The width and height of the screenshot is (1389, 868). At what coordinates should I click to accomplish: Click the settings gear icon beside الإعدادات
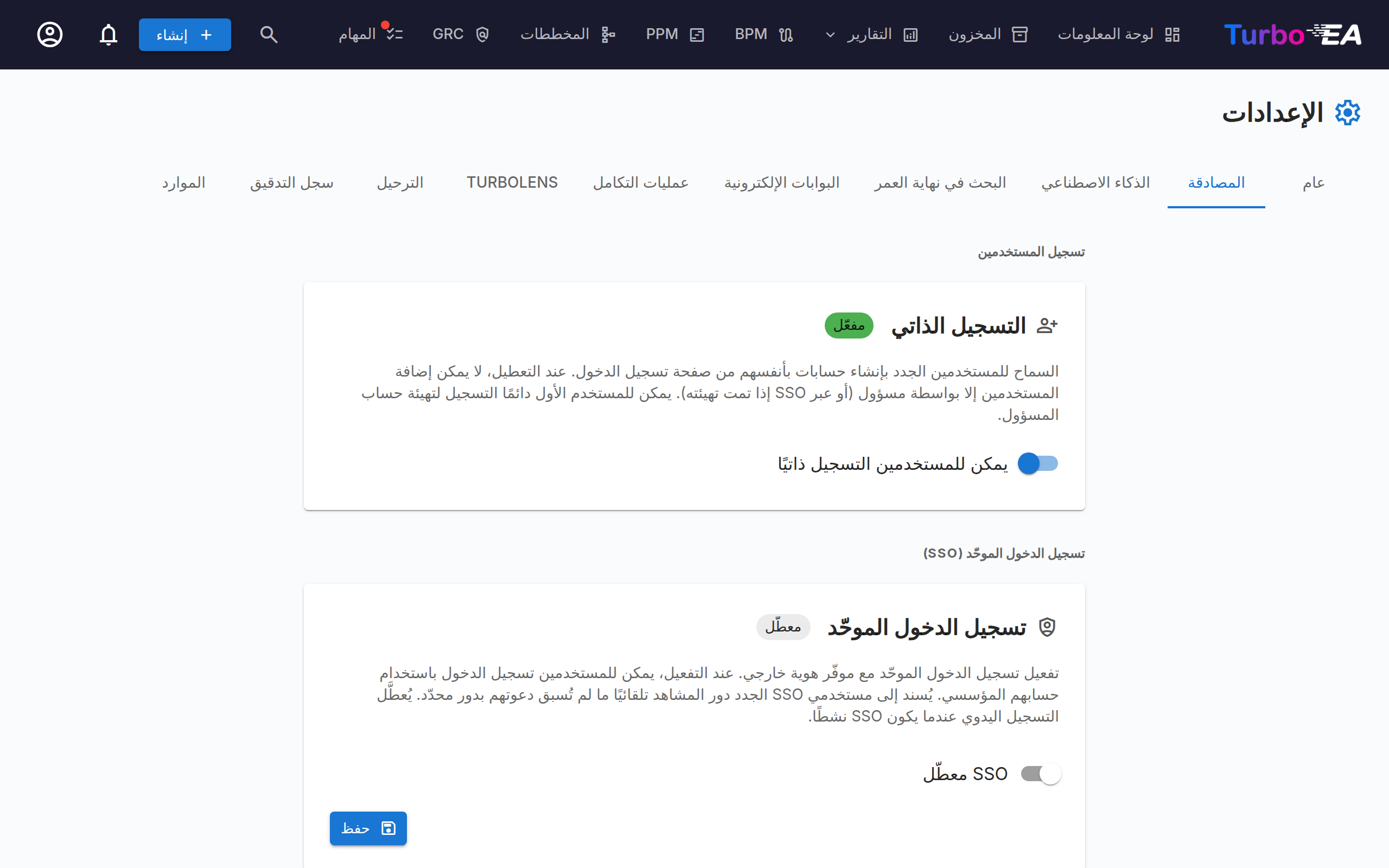pos(1347,112)
